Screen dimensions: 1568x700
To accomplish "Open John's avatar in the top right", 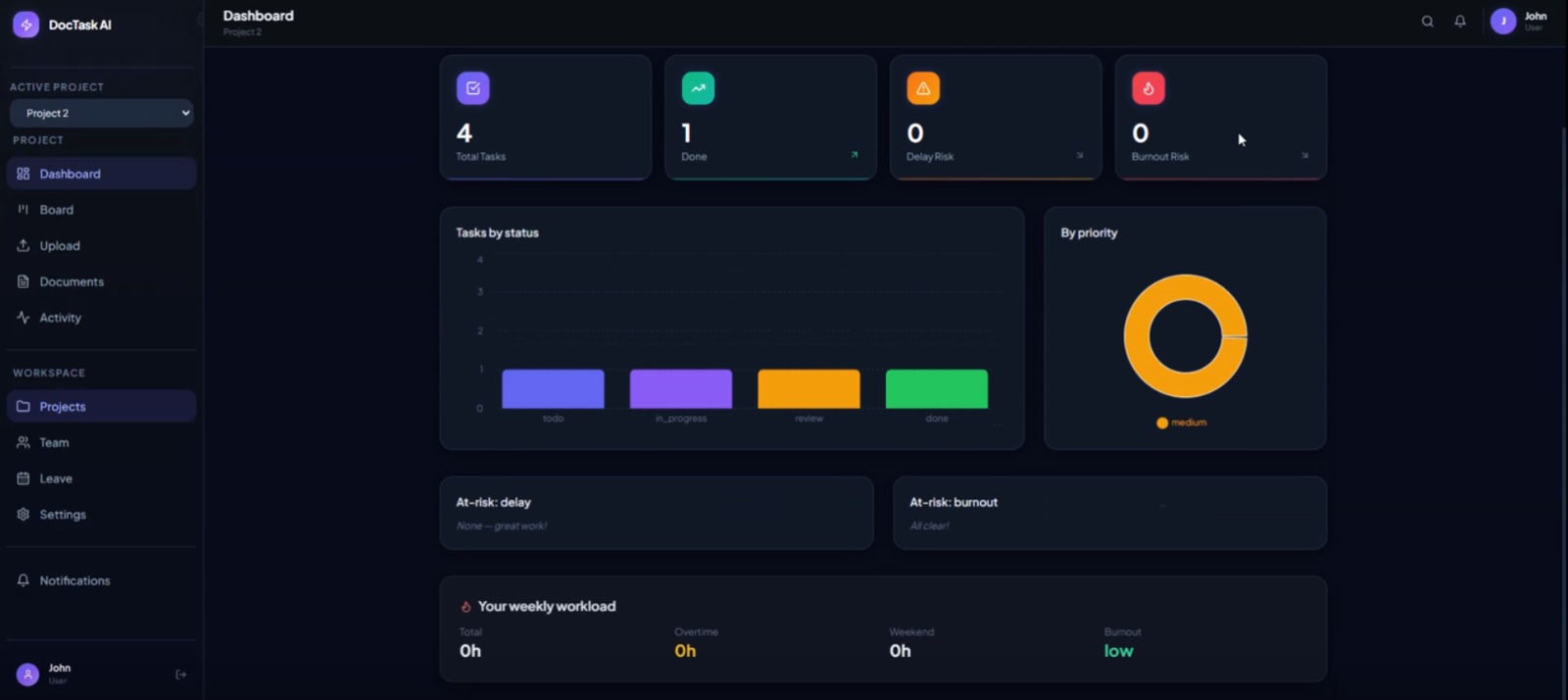I will pyautogui.click(x=1503, y=21).
